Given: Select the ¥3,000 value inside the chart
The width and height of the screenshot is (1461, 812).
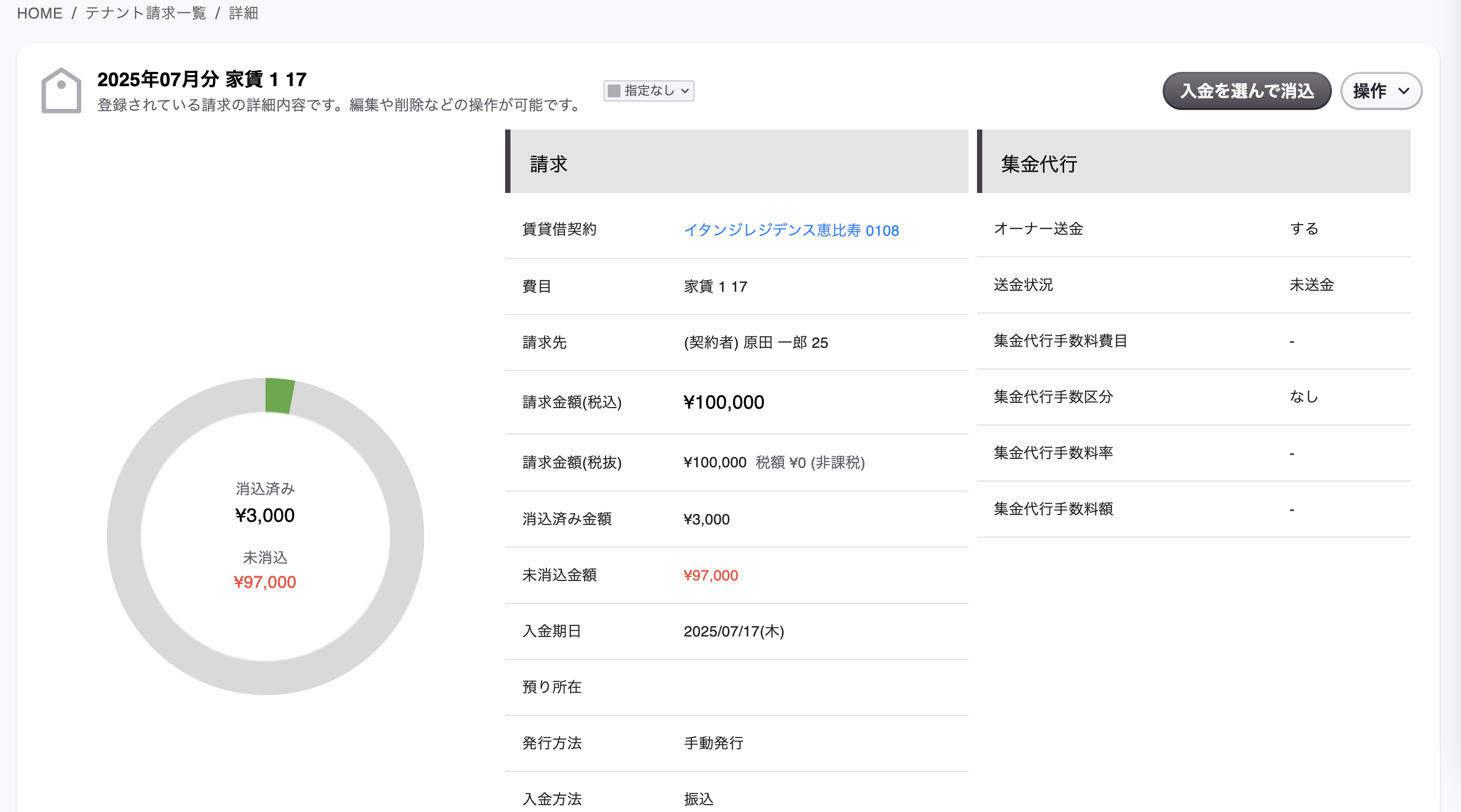Looking at the screenshot, I should coord(265,515).
